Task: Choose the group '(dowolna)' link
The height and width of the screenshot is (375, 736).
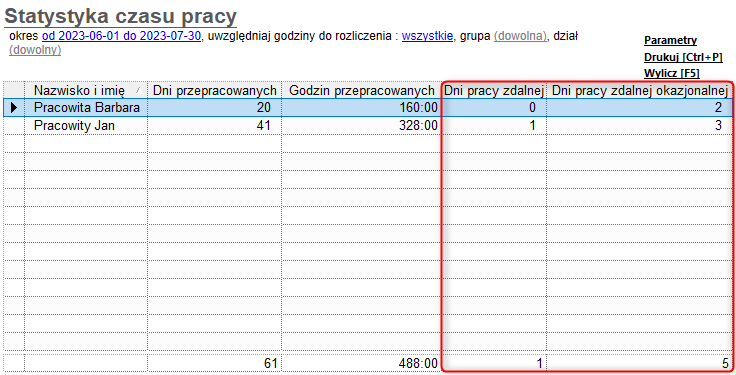Action: coord(520,36)
